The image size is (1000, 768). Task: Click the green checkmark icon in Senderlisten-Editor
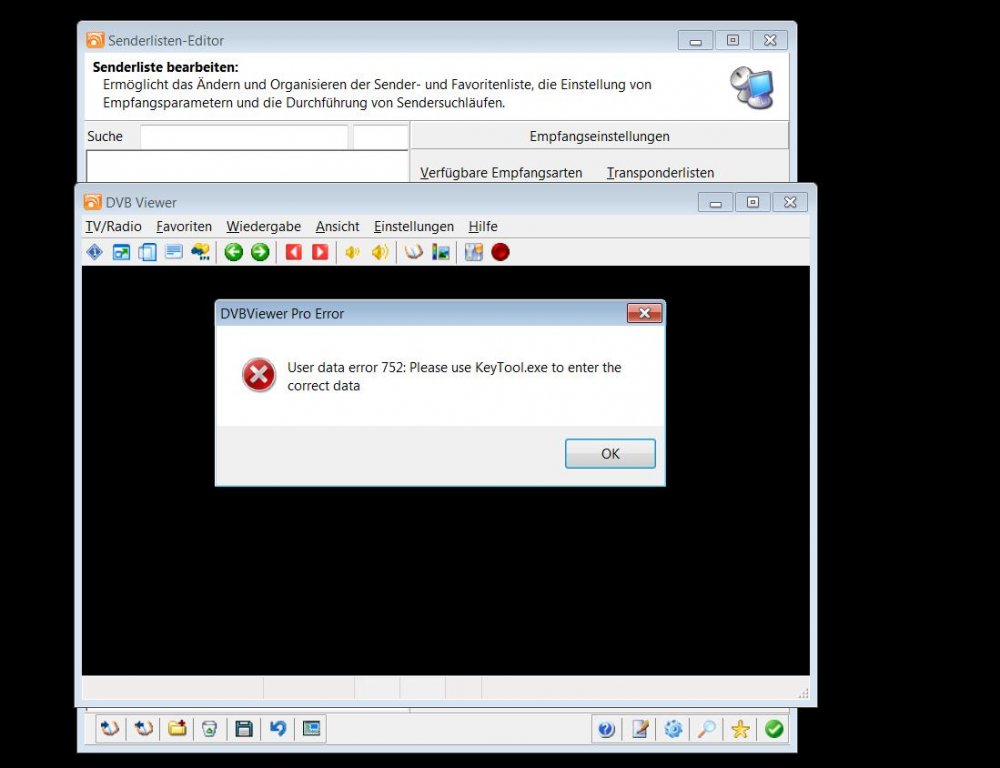tap(774, 729)
